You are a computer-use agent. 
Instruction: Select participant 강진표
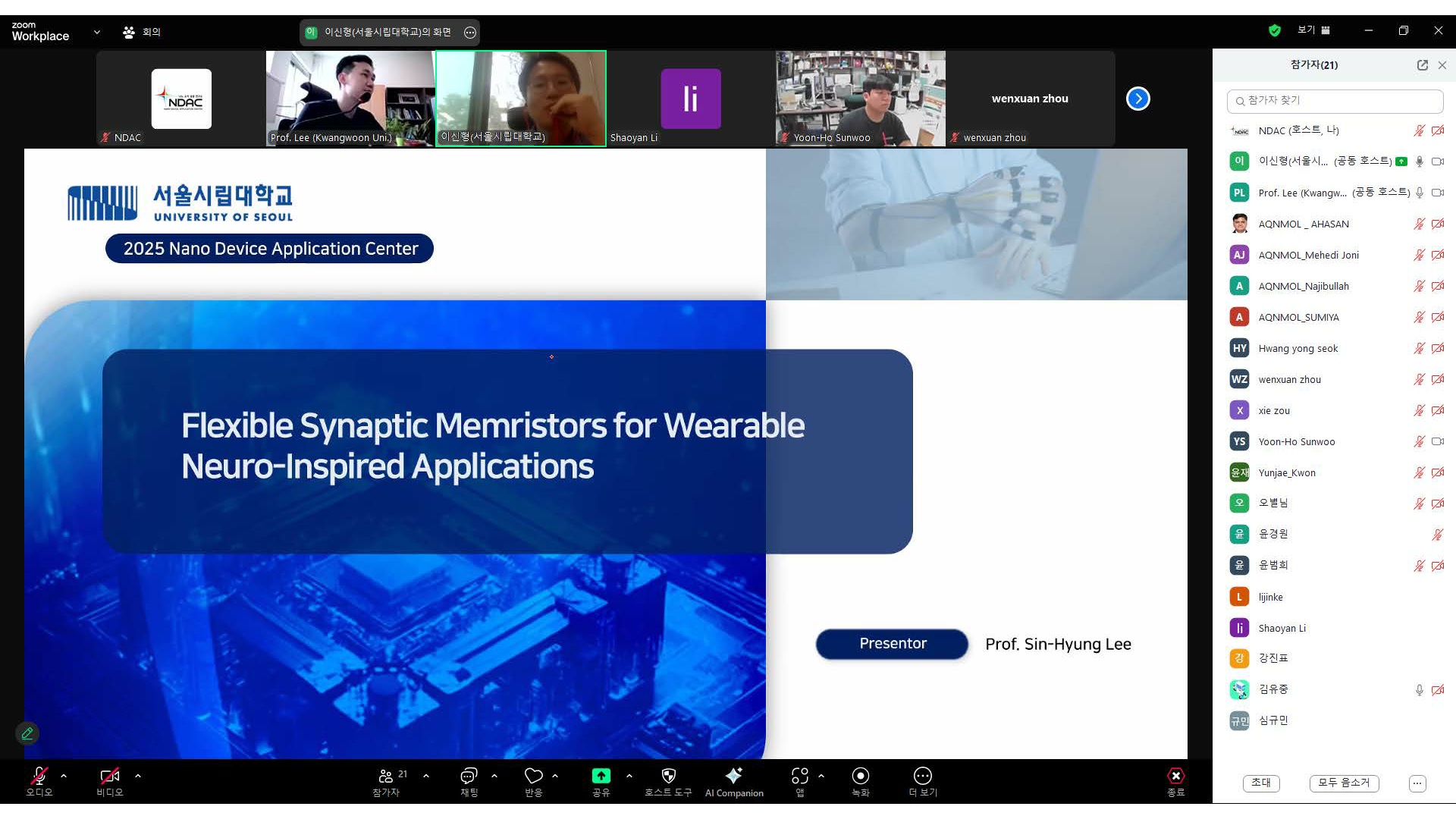click(x=1335, y=658)
